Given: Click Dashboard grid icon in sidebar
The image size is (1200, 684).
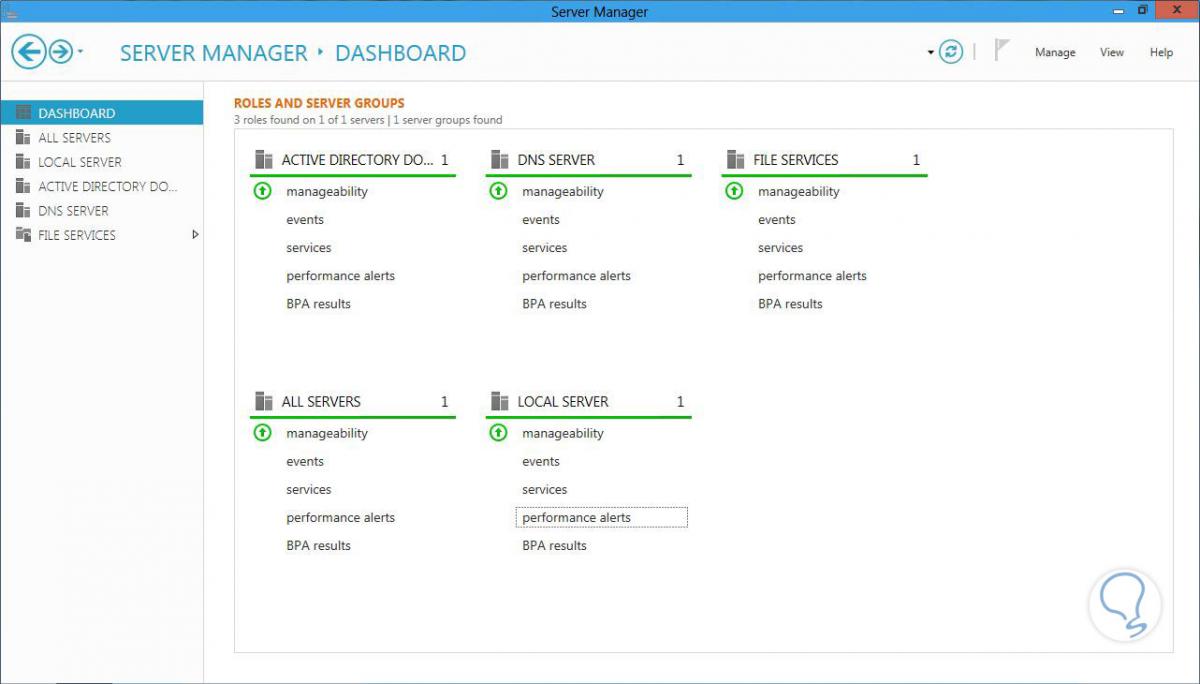Looking at the screenshot, I should coord(23,113).
